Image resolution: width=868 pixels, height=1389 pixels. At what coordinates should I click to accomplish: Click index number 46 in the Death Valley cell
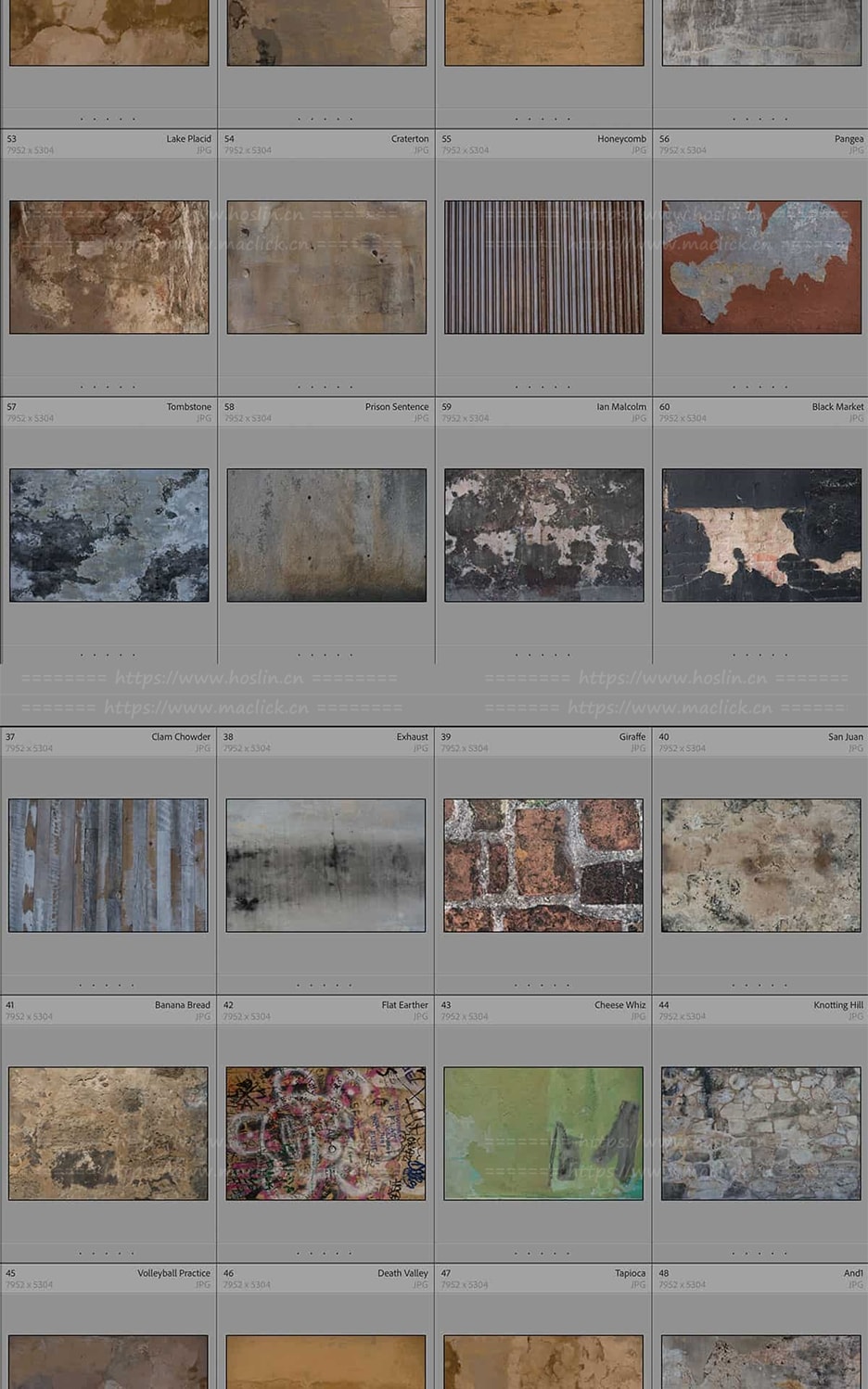click(x=228, y=1273)
